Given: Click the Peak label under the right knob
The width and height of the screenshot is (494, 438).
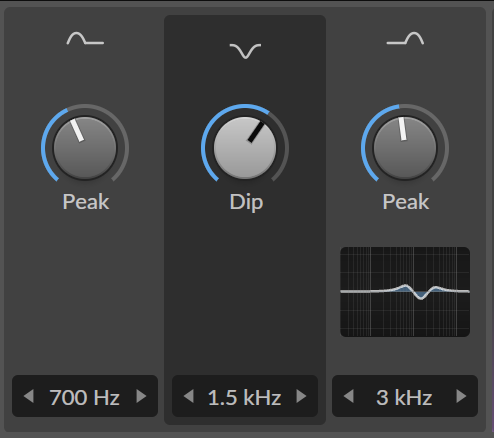Looking at the screenshot, I should click(406, 202).
